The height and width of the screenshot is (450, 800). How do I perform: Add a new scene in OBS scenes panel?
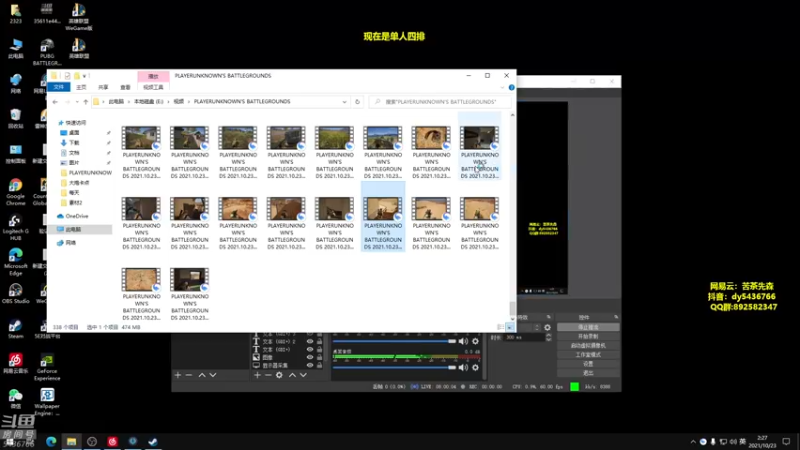click(x=178, y=375)
